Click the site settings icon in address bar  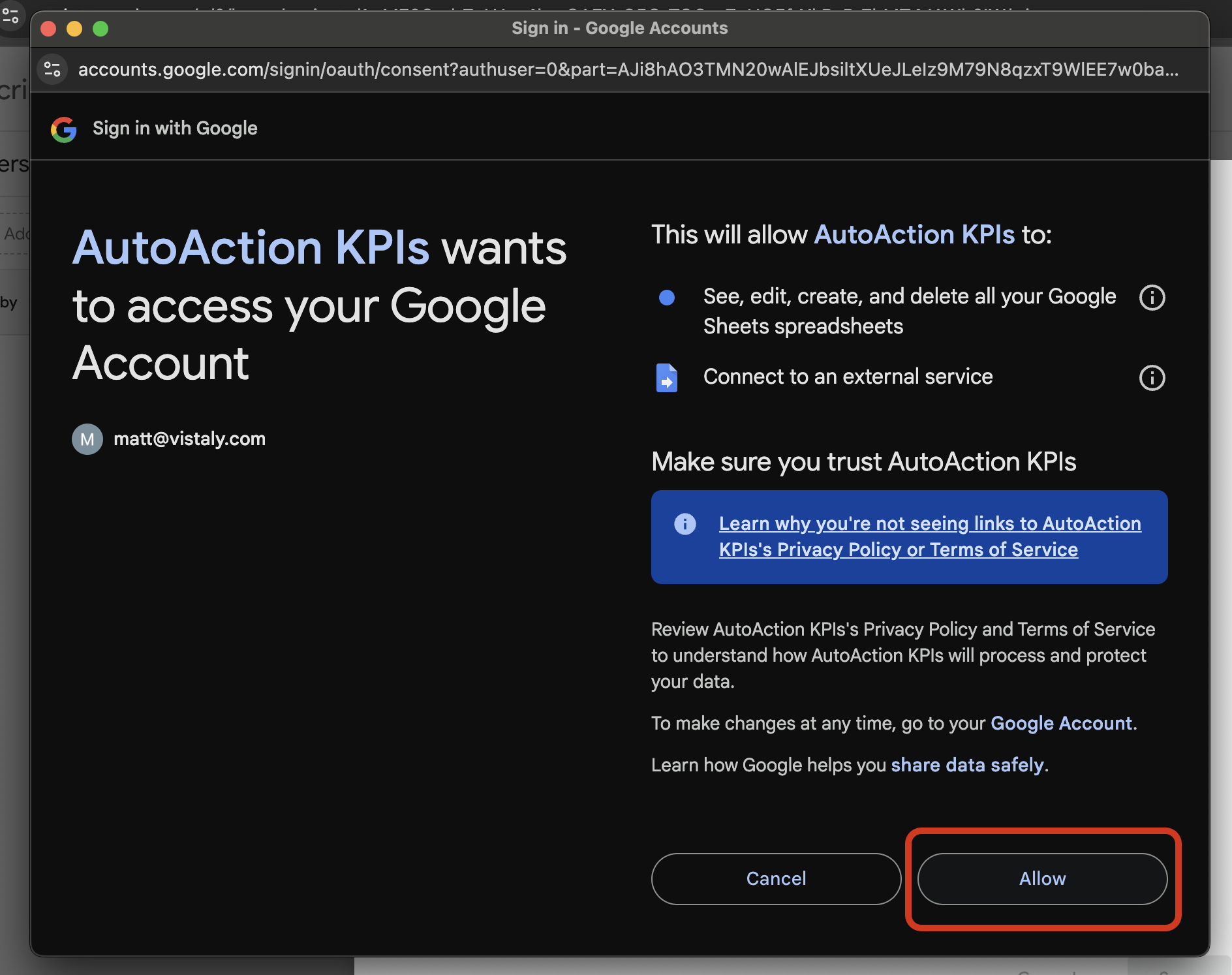point(52,69)
